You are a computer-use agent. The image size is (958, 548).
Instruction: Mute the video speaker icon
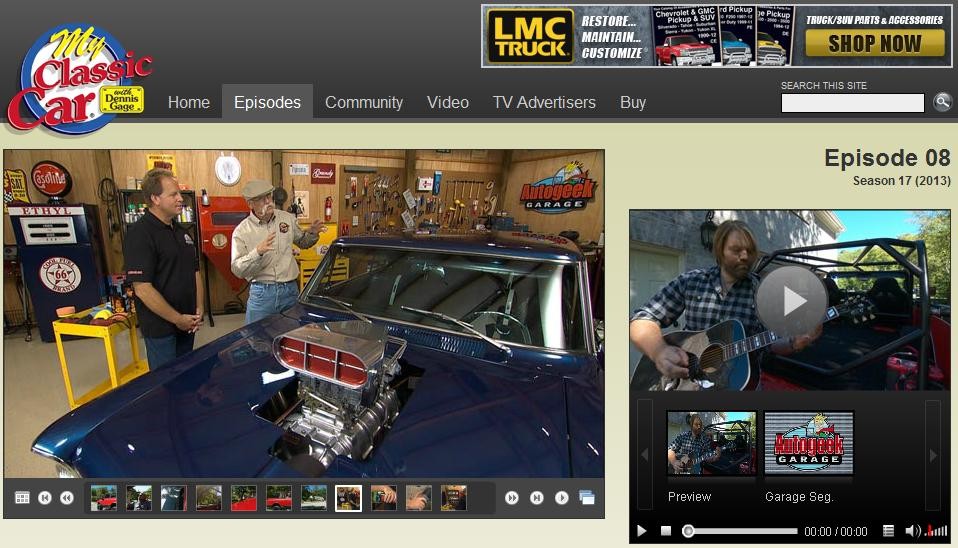tap(912, 531)
